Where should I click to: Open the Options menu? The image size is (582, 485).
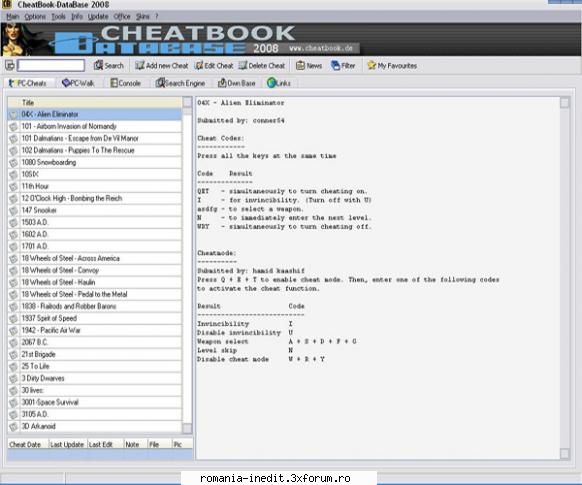[35, 17]
